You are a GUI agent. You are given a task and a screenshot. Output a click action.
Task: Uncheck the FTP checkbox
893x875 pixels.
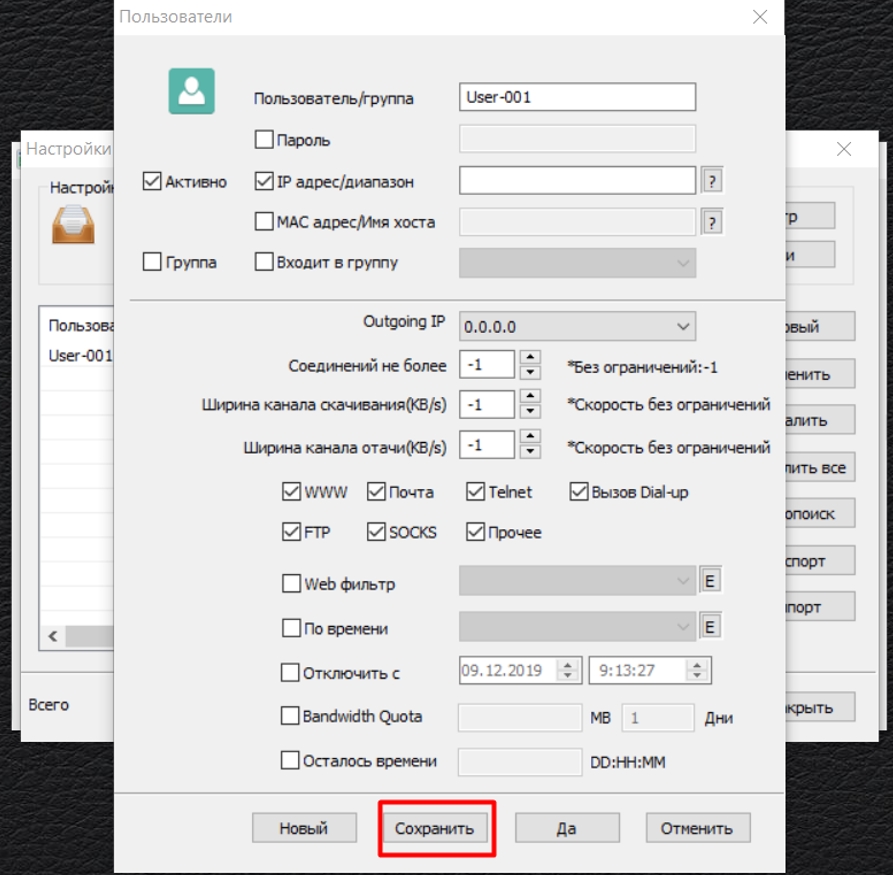[291, 531]
